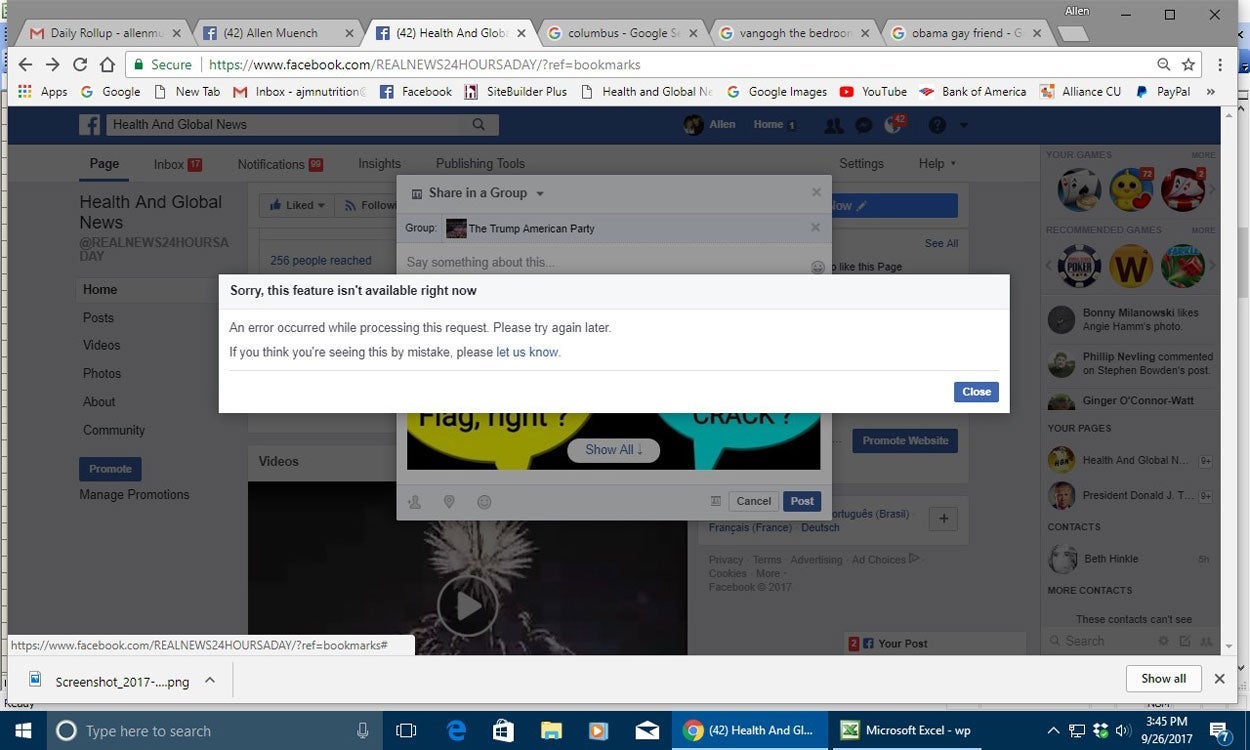Image resolution: width=1250 pixels, height=750 pixels.
Task: Open the Notifications page tab
Action: pos(280,164)
